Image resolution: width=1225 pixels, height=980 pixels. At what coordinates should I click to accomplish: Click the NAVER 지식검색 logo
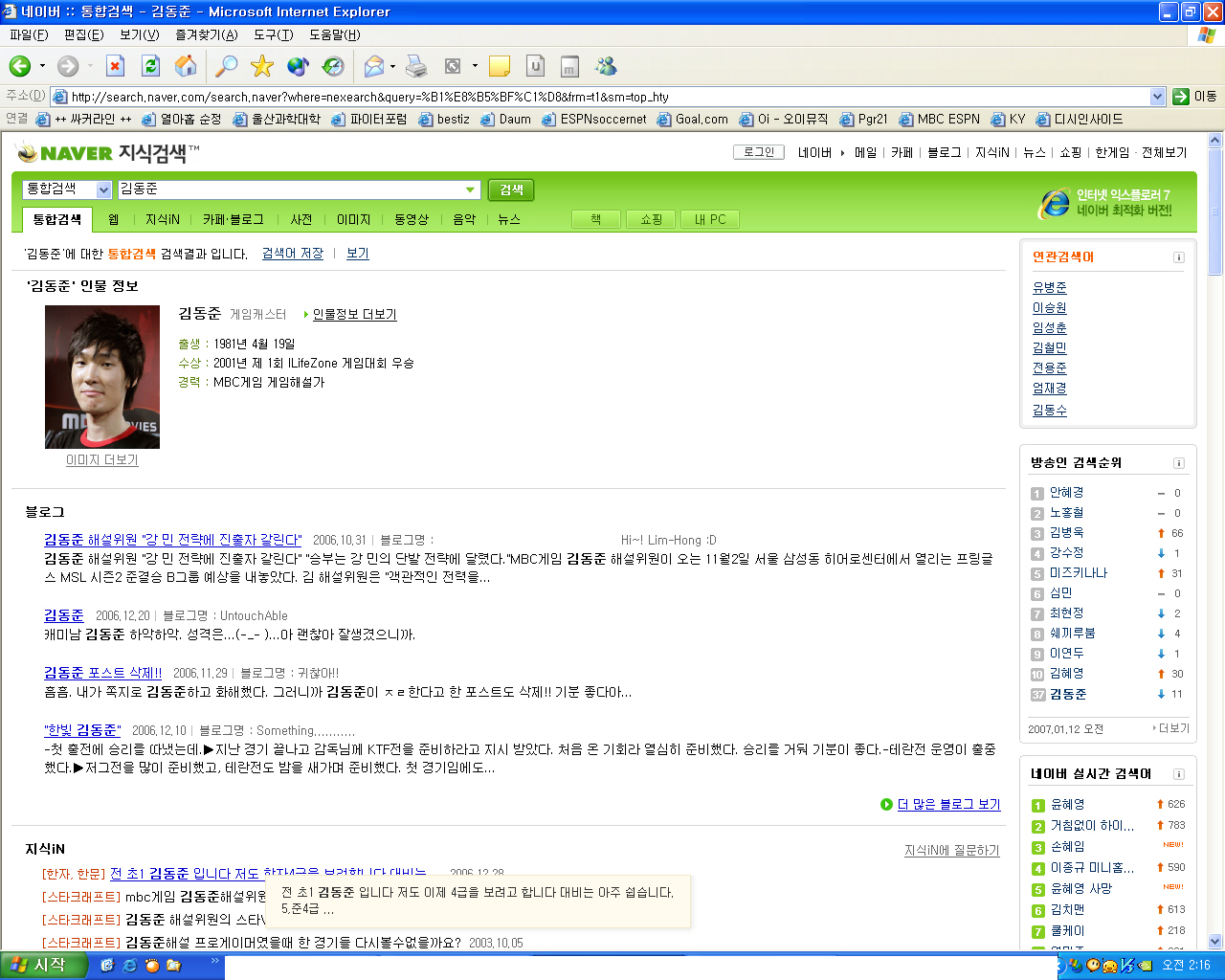[x=108, y=153]
